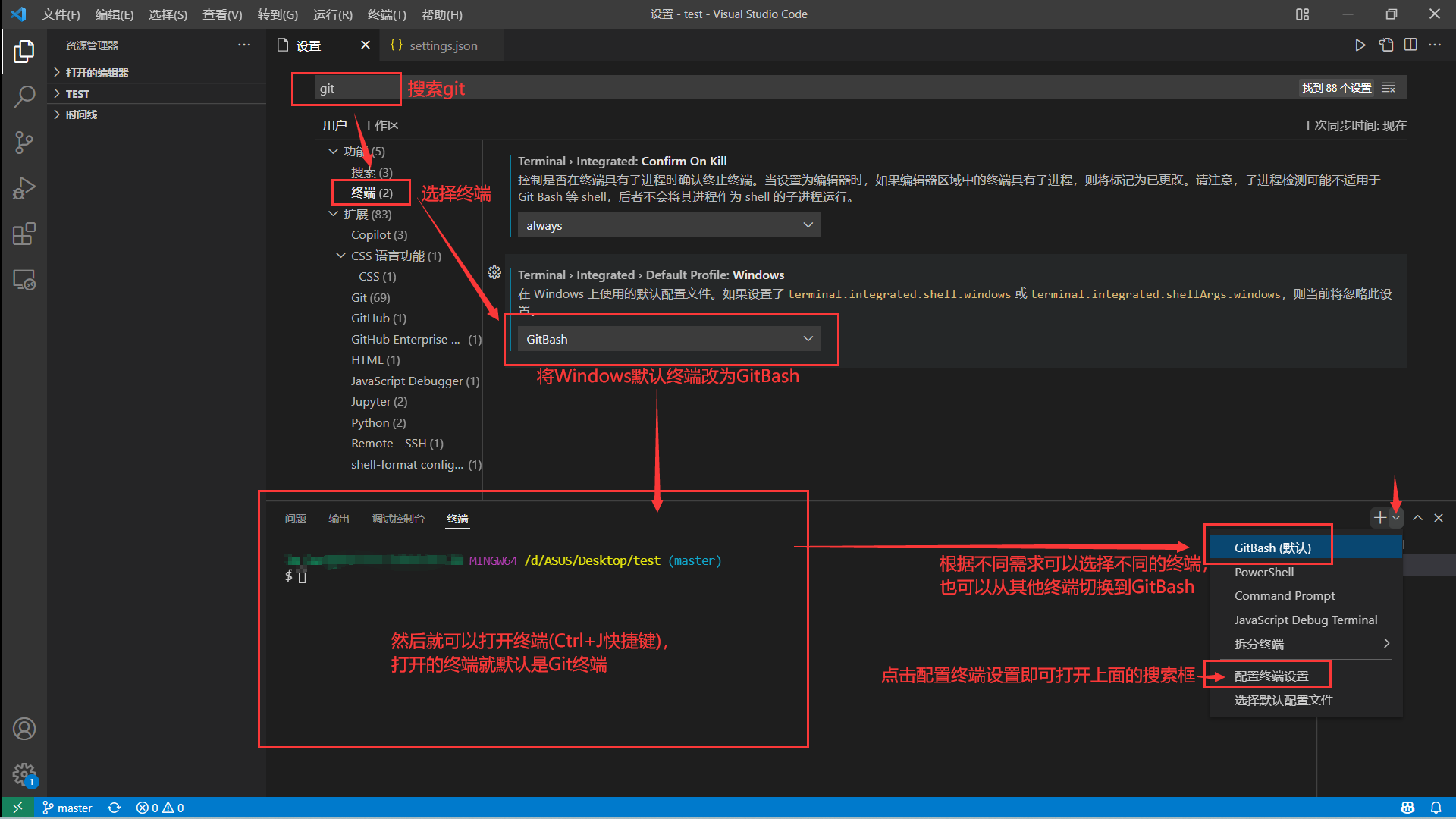The height and width of the screenshot is (819, 1456).
Task: Switch to the 输出 panel tab
Action: (339, 519)
